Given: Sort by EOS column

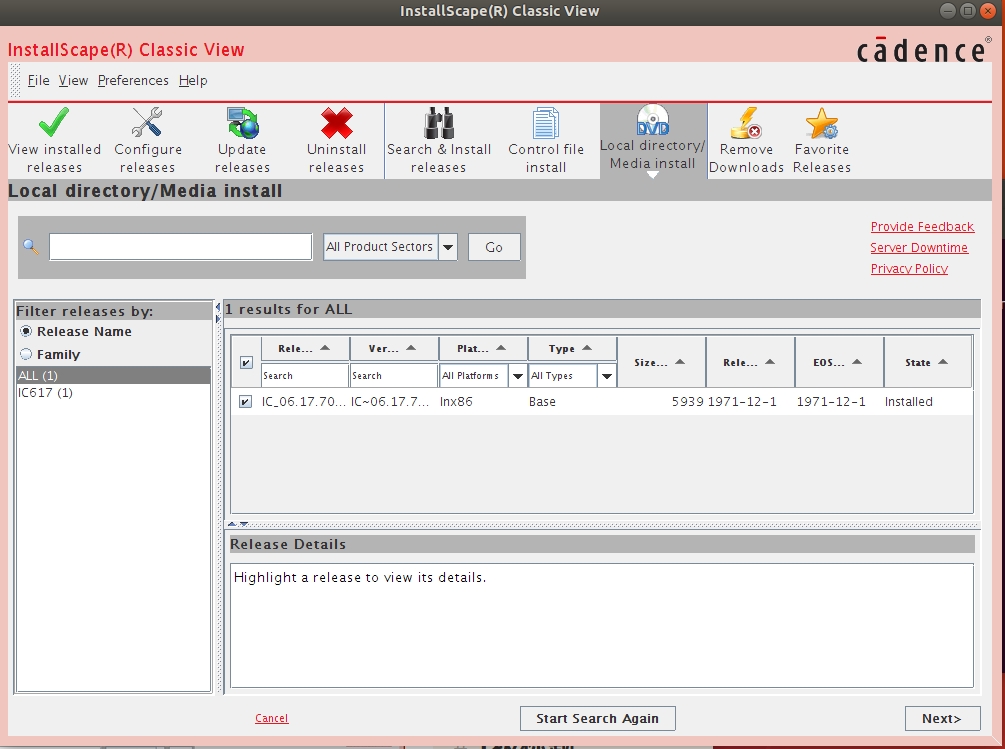Looking at the screenshot, I should pyautogui.click(x=839, y=362).
